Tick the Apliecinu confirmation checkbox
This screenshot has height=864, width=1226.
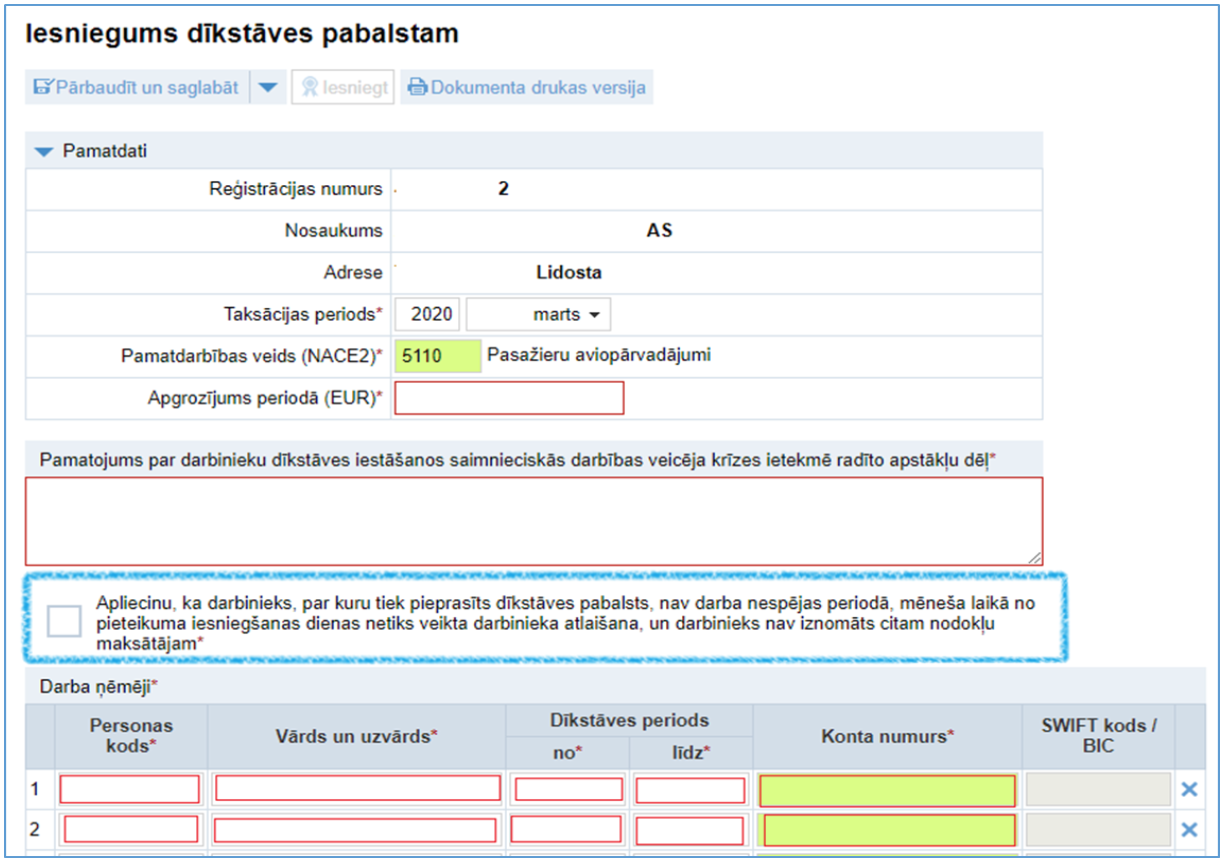(64, 621)
